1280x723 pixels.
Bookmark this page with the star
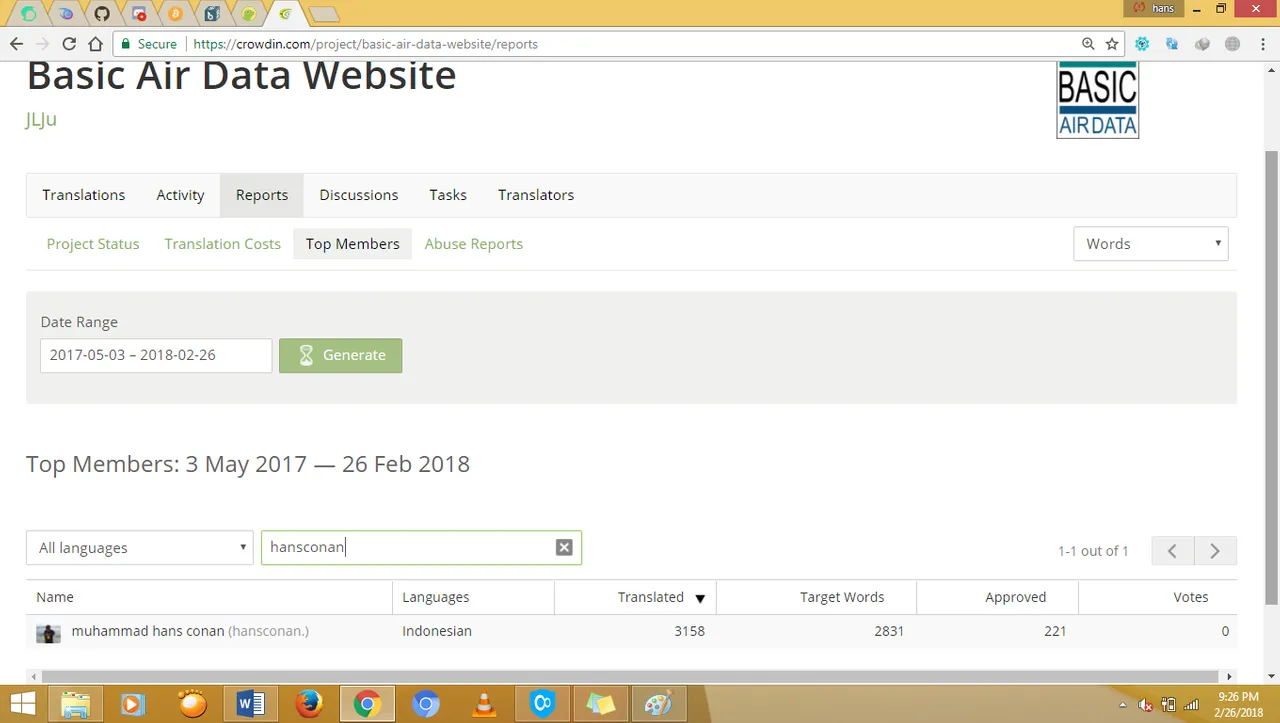click(1112, 44)
